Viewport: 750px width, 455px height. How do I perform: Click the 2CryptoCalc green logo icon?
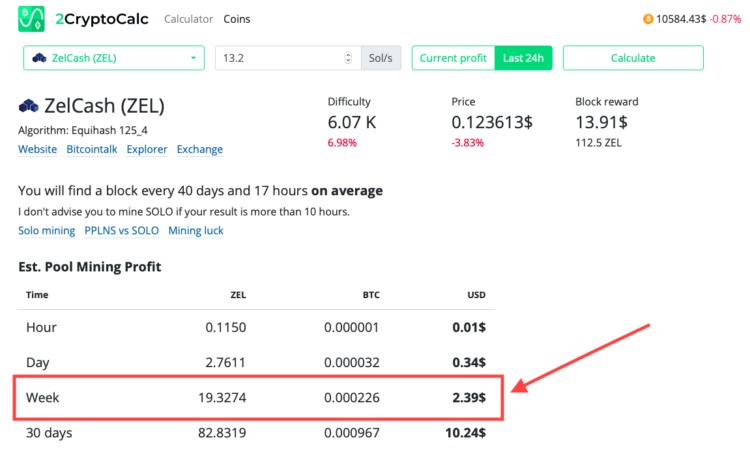(31, 19)
